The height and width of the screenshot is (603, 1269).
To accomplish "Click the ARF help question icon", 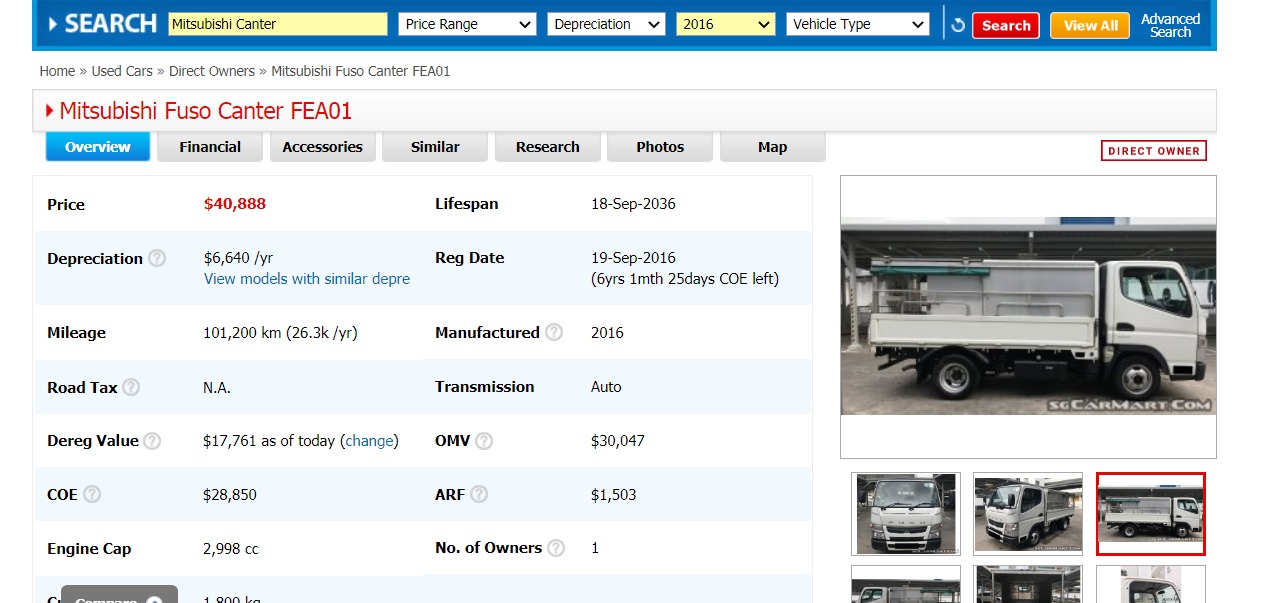I will coord(479,494).
